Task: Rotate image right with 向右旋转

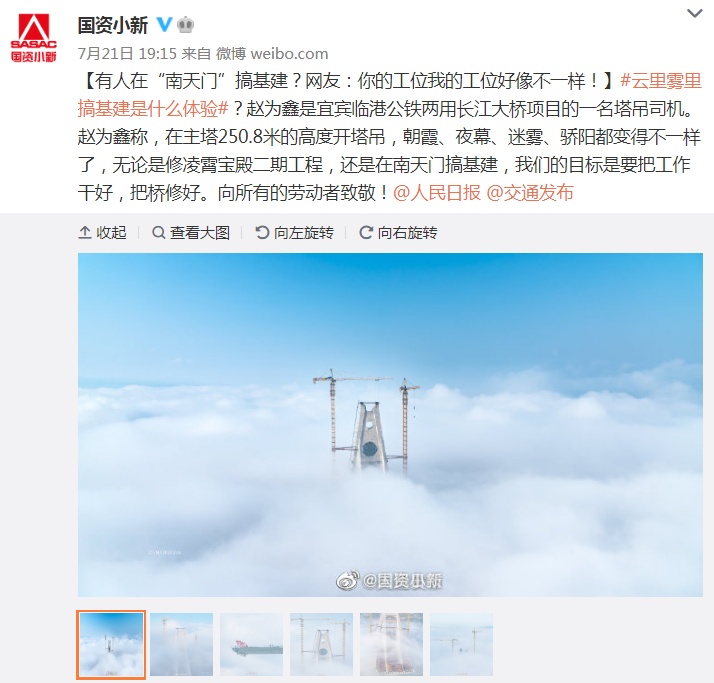Action: pyautogui.click(x=398, y=233)
